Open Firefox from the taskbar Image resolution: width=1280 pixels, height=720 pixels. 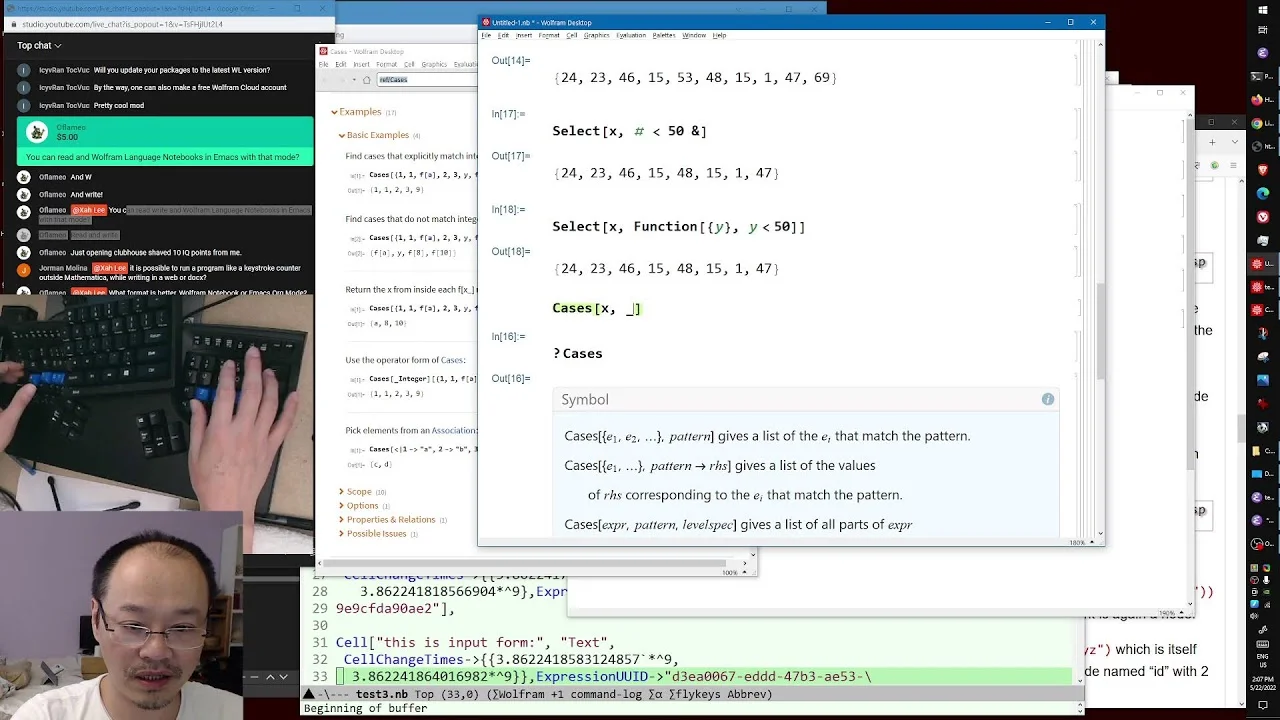coord(1257,100)
